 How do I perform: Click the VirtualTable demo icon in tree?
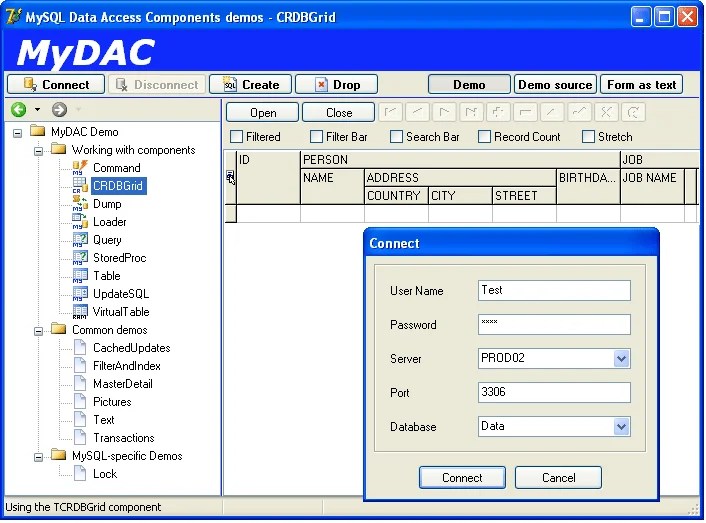[x=80, y=312]
